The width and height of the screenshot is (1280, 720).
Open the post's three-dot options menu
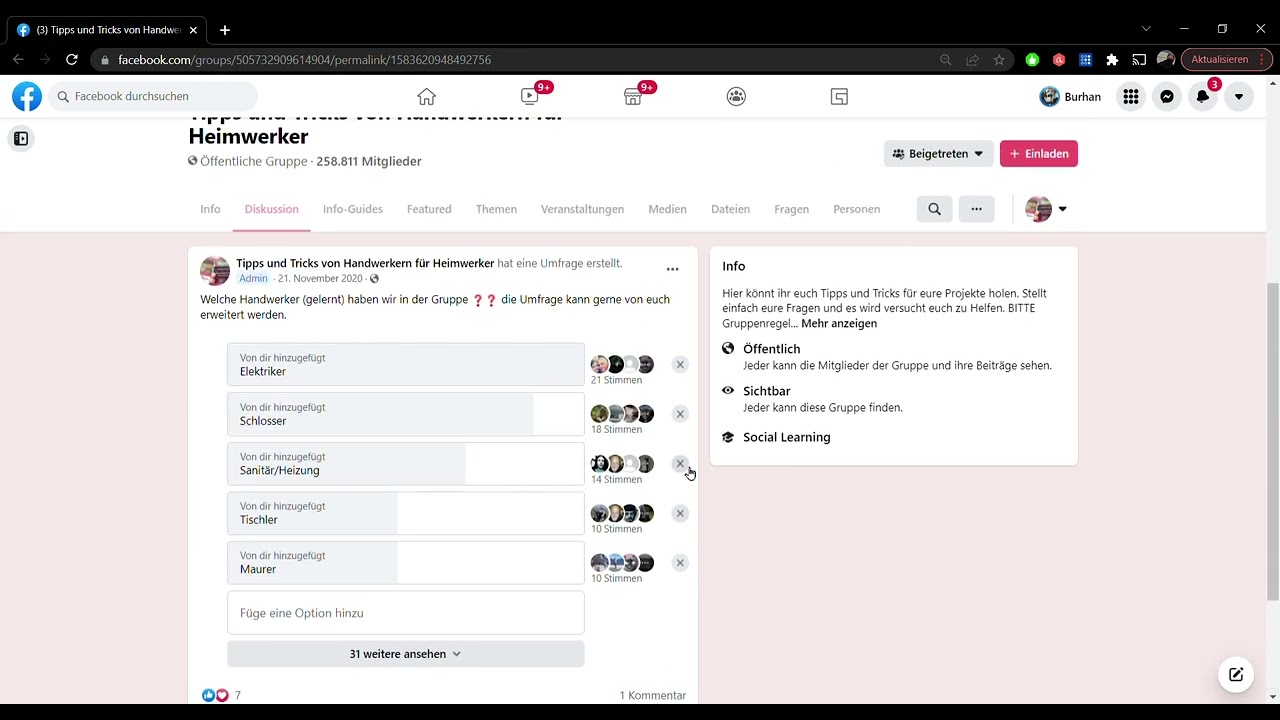(672, 269)
